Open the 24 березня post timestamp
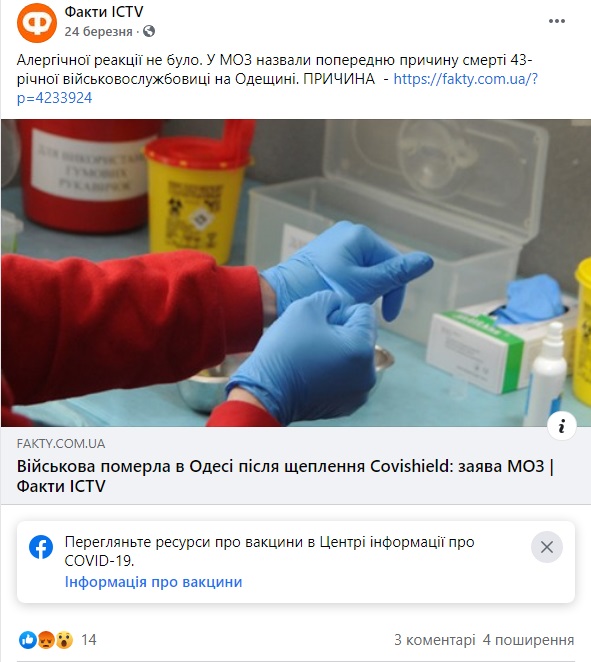 98,32
